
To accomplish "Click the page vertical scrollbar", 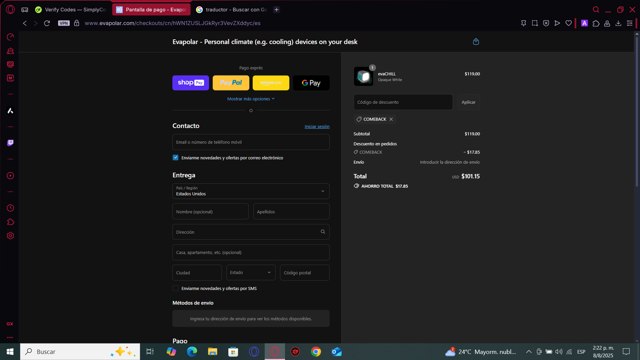I will click(636, 110).
